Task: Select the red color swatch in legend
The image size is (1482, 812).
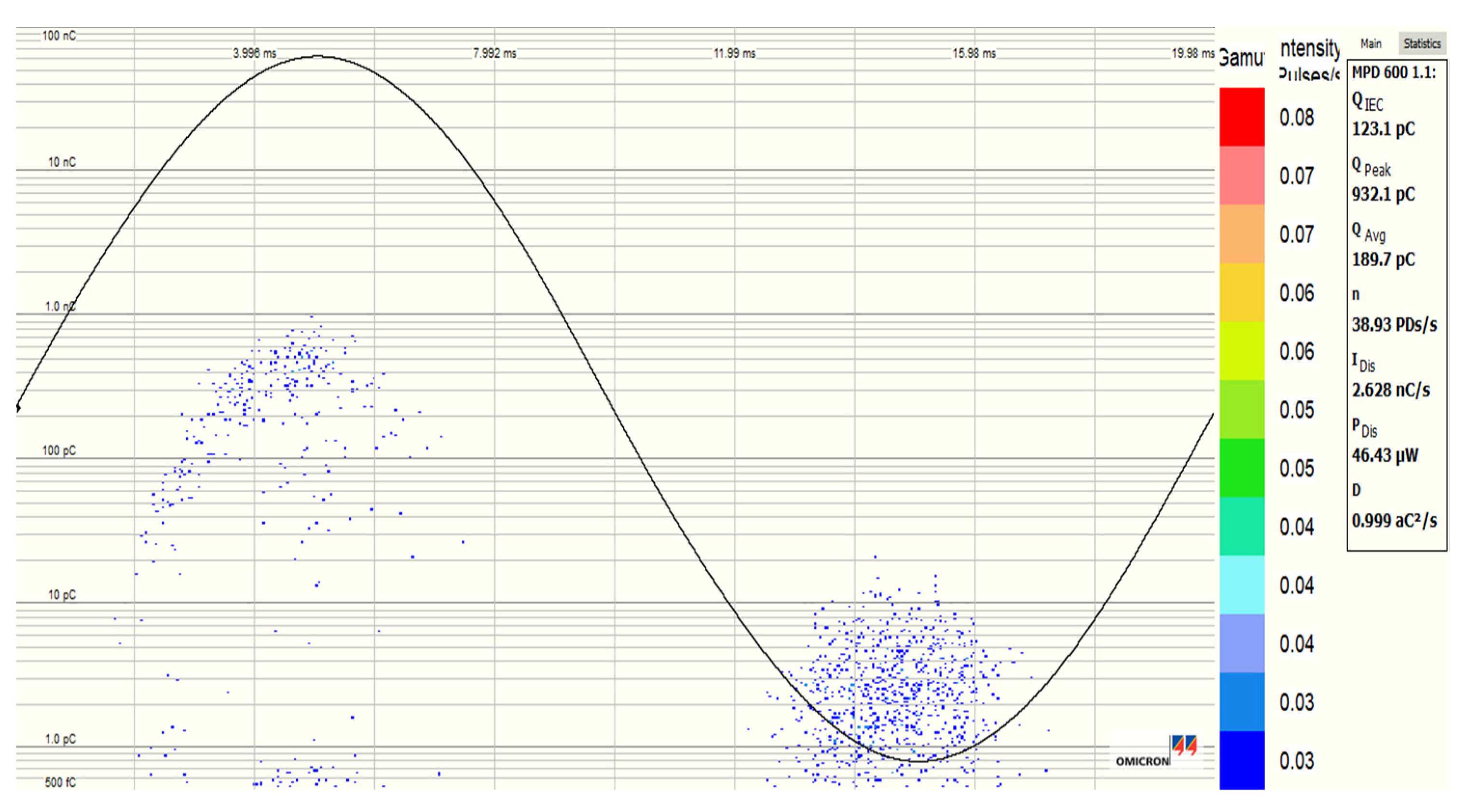Action: tap(1242, 116)
